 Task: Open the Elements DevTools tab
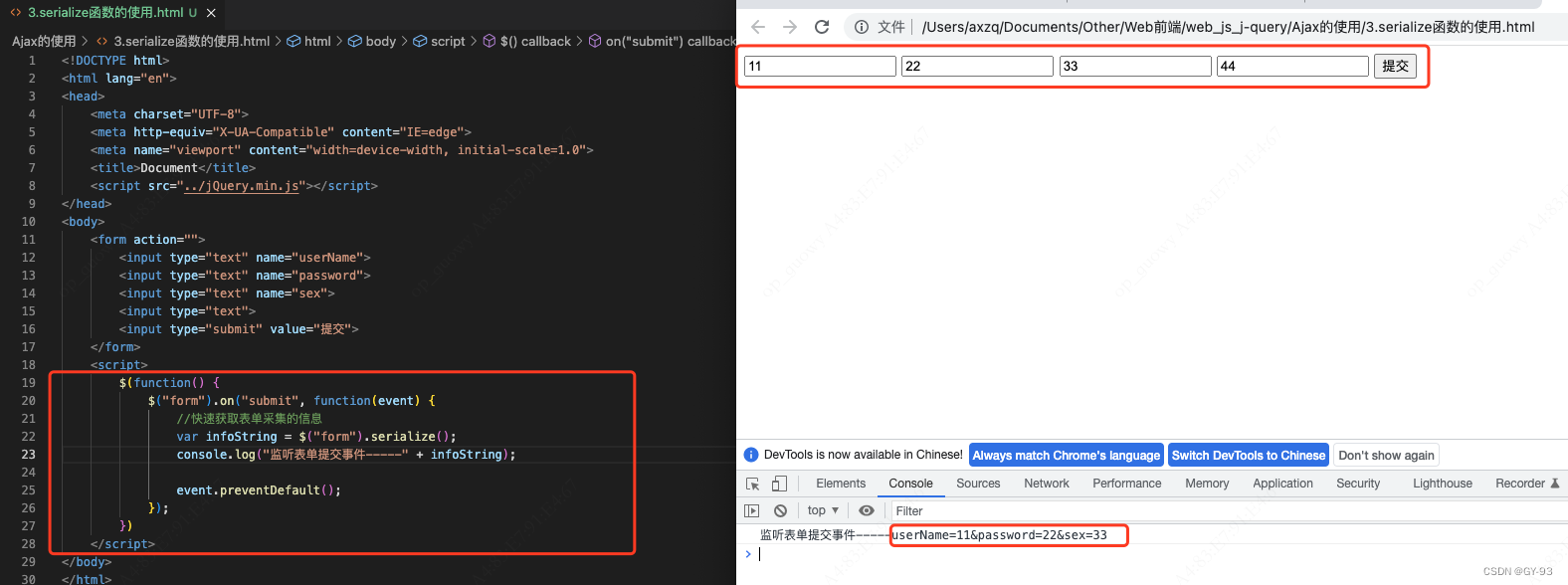click(x=841, y=484)
